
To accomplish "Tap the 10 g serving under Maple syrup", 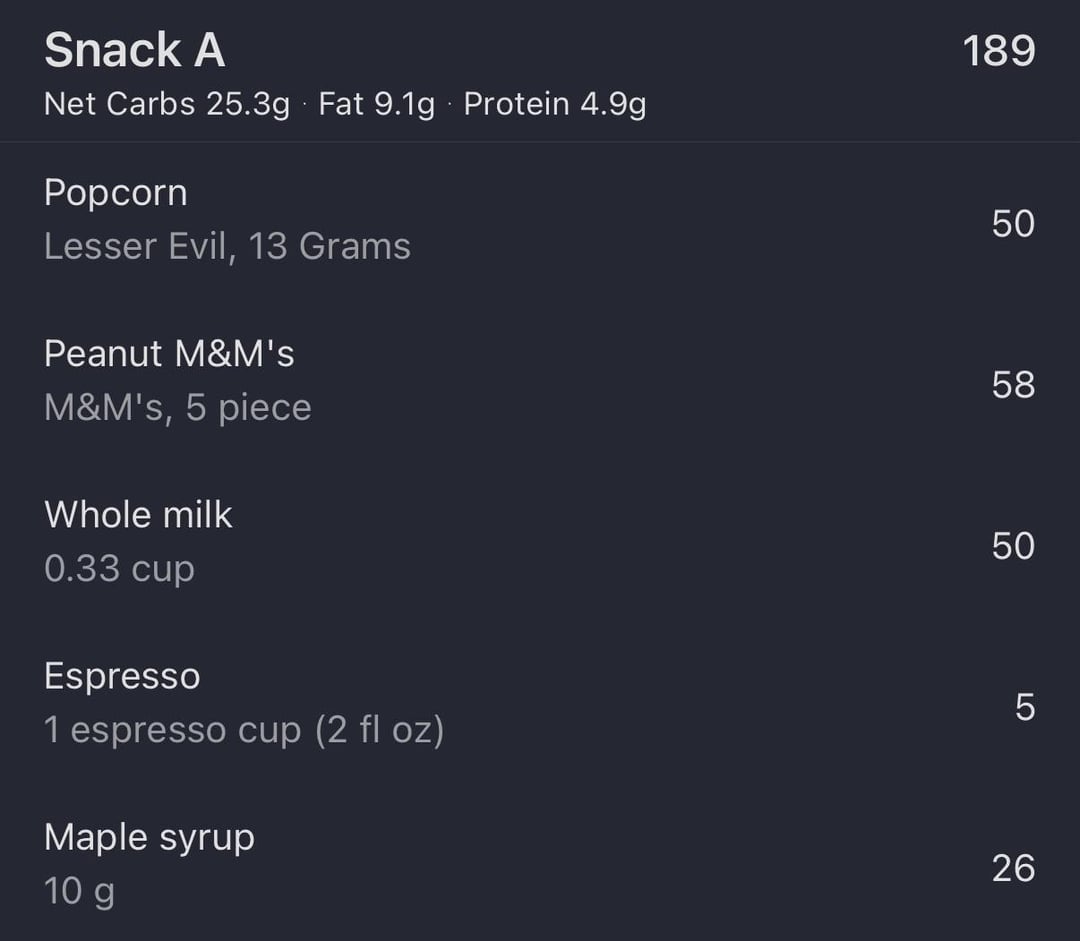I will tap(79, 891).
